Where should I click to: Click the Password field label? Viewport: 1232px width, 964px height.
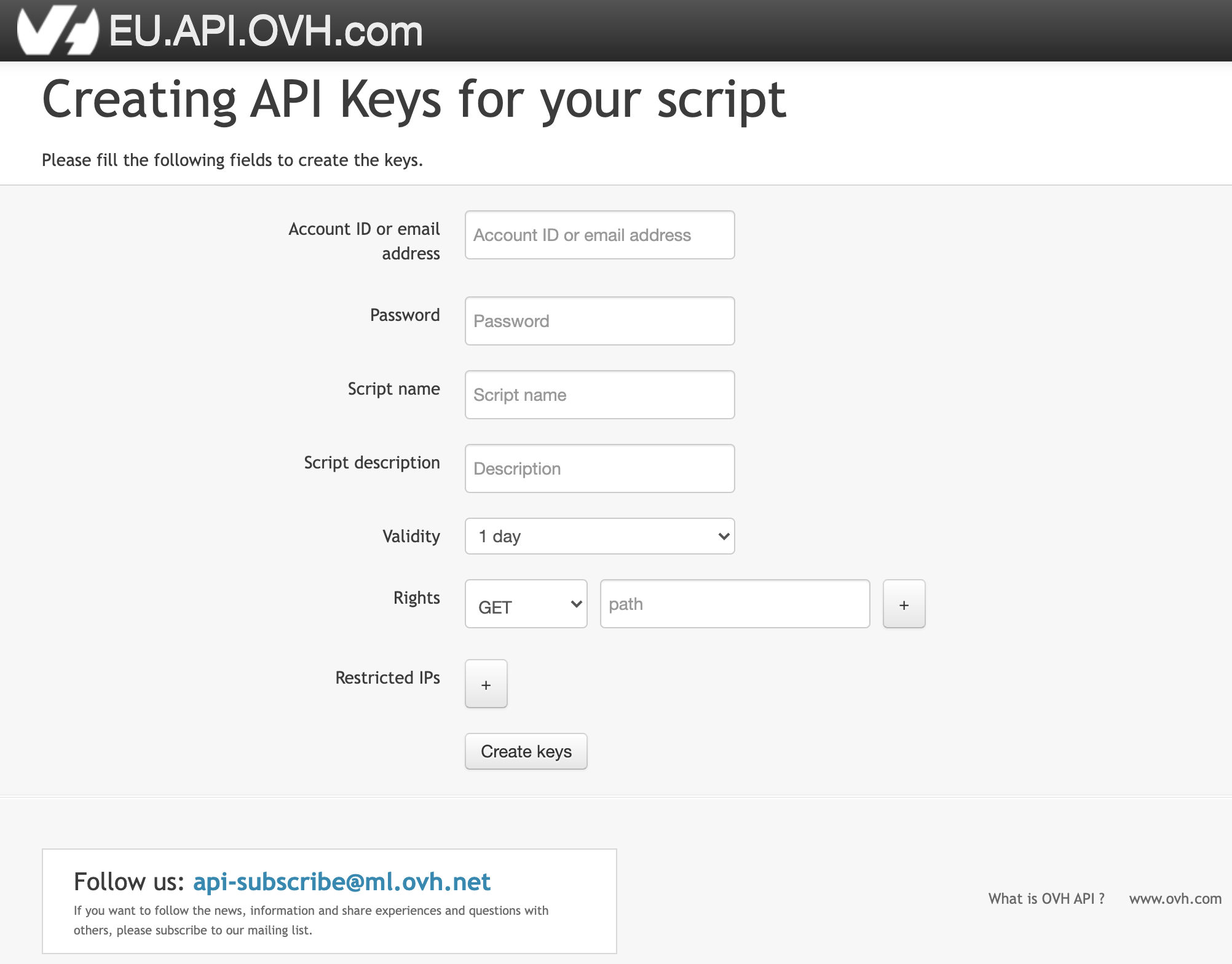(x=405, y=315)
